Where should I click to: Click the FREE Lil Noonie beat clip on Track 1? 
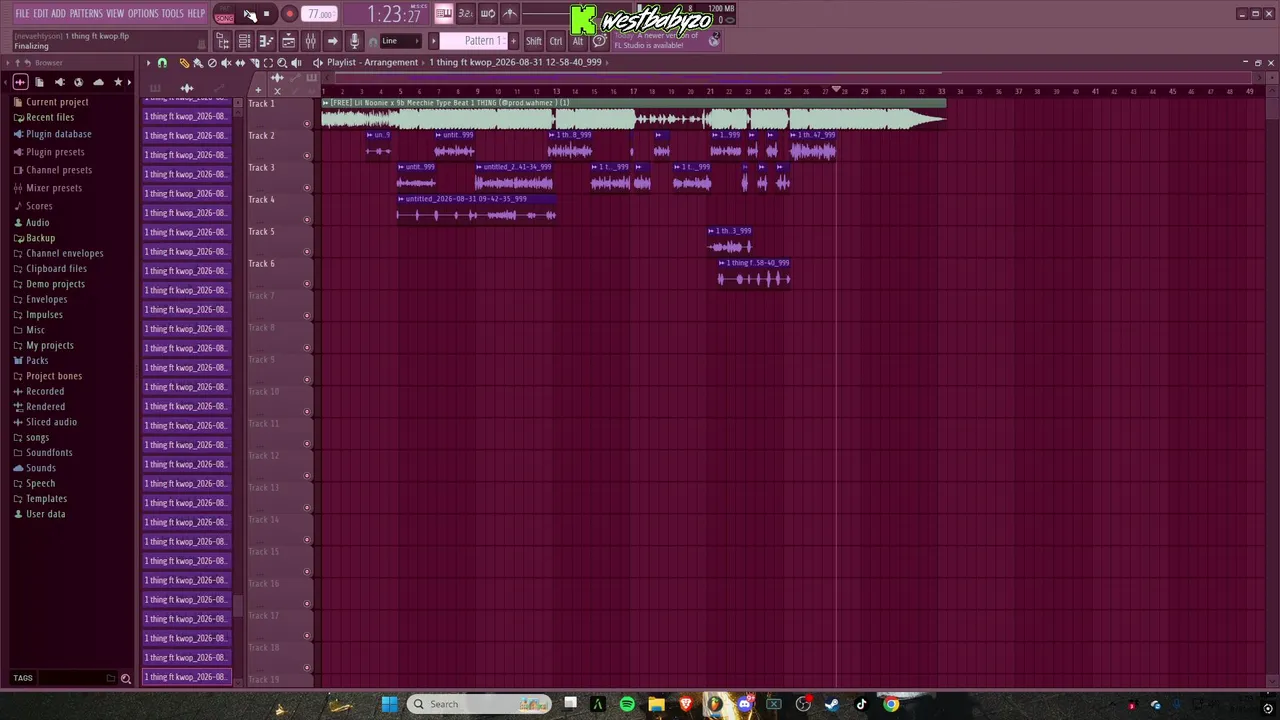(633, 114)
